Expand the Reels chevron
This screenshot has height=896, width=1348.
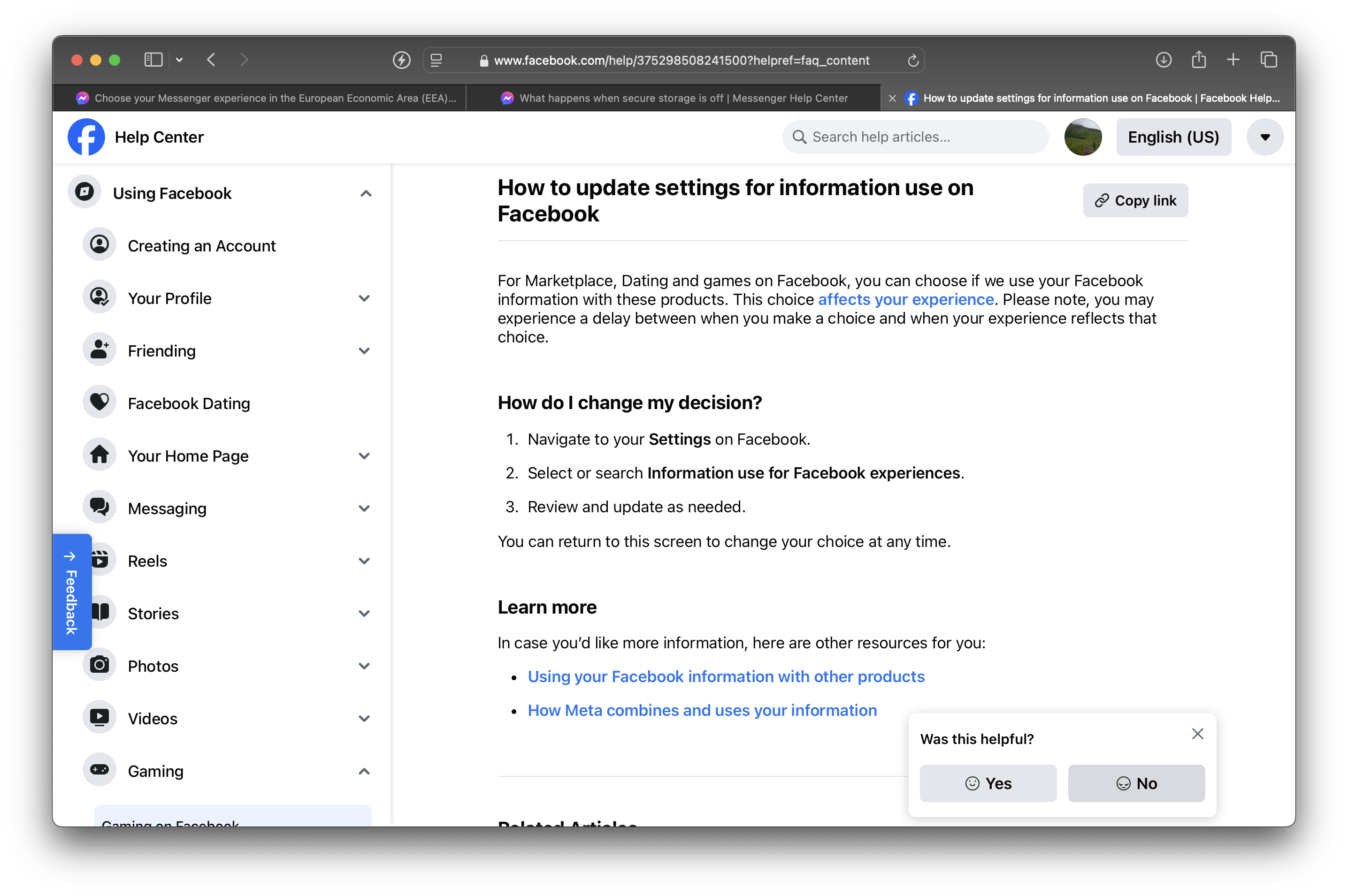coord(364,561)
